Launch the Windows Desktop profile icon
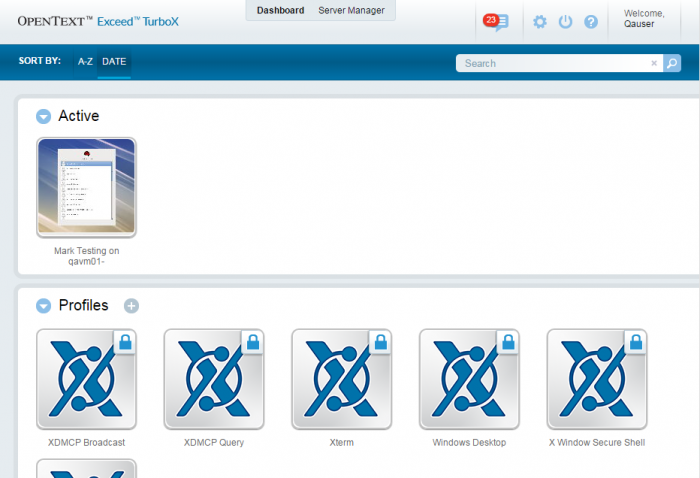The image size is (700, 478). click(469, 379)
